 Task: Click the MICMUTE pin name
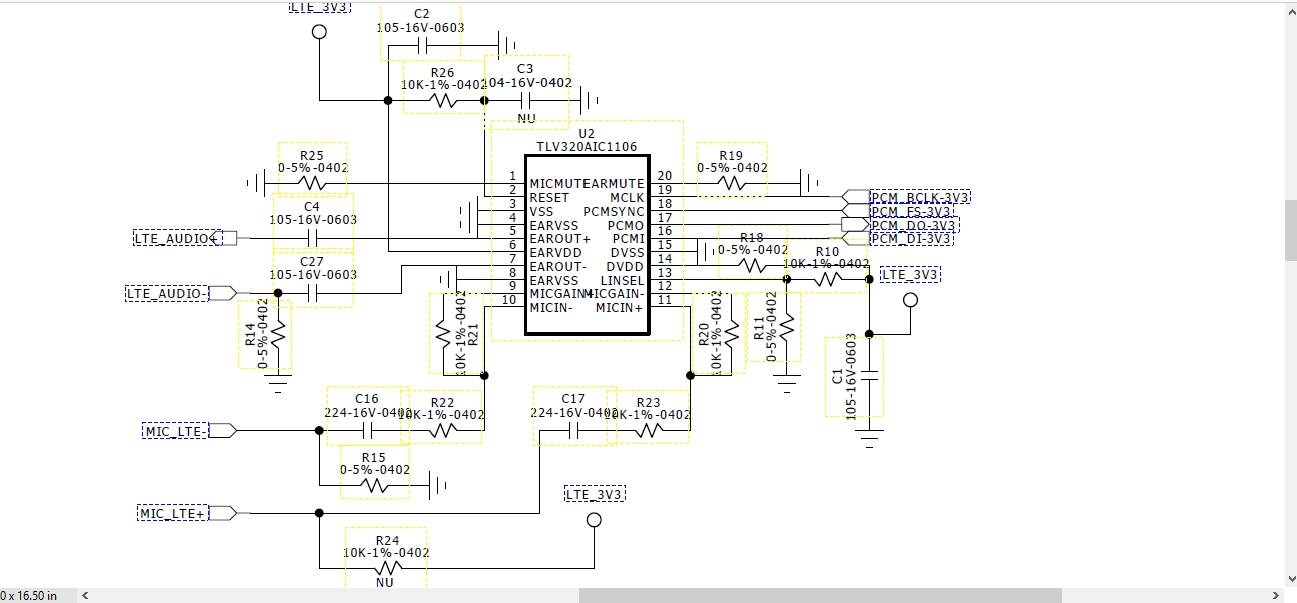559,184
